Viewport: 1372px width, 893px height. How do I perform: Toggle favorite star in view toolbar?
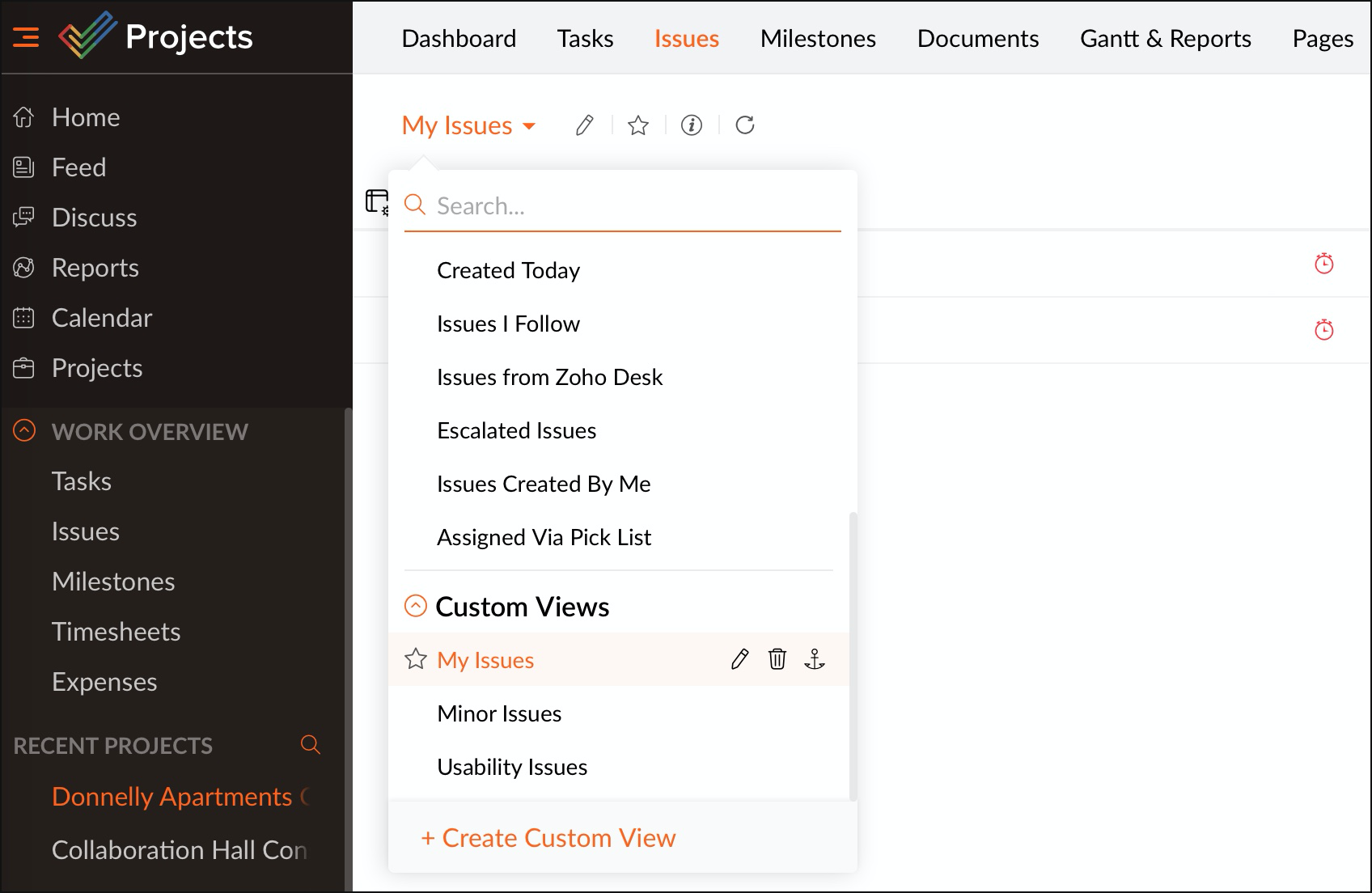pos(637,125)
